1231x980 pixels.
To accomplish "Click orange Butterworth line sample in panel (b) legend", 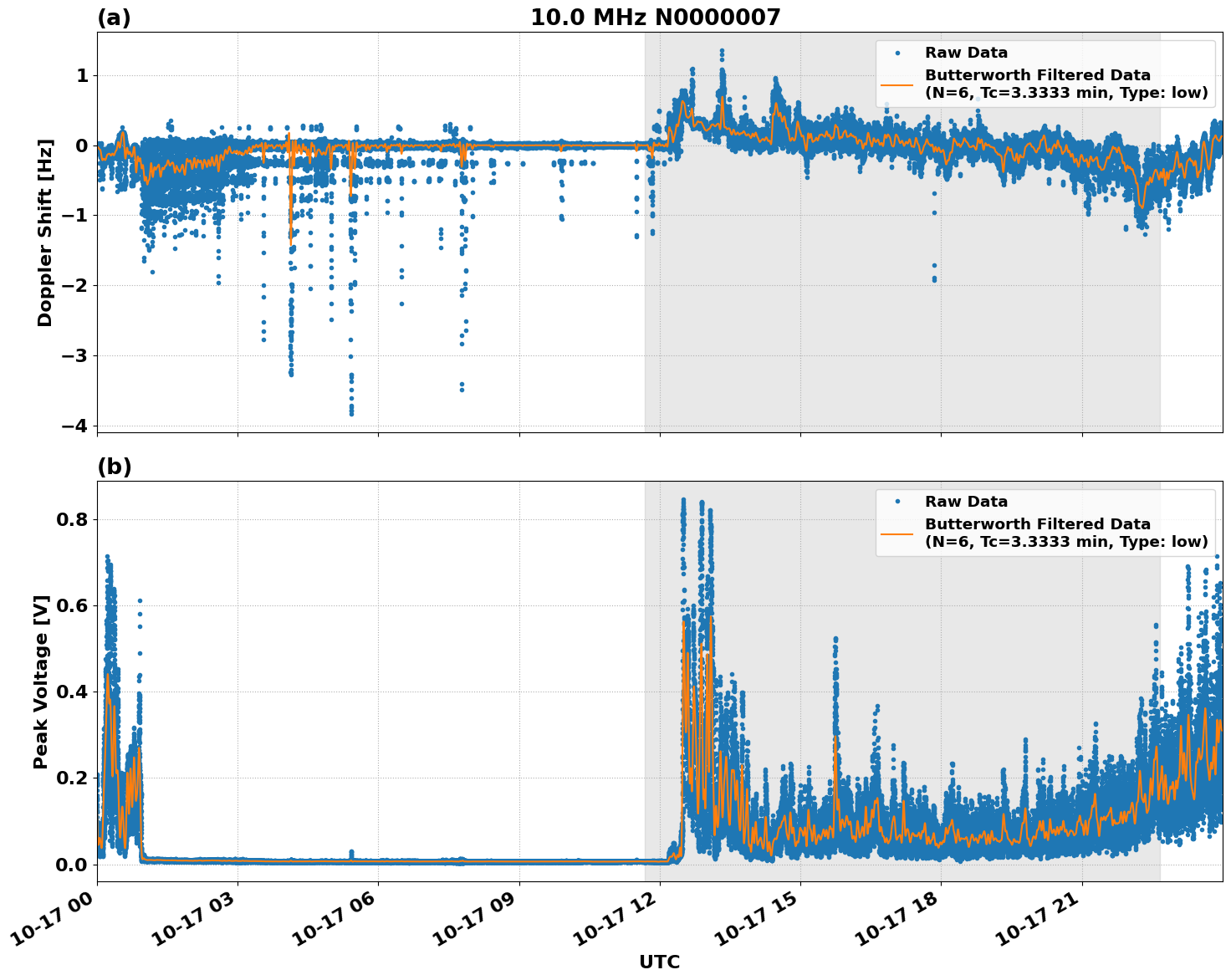I will coord(897,533).
